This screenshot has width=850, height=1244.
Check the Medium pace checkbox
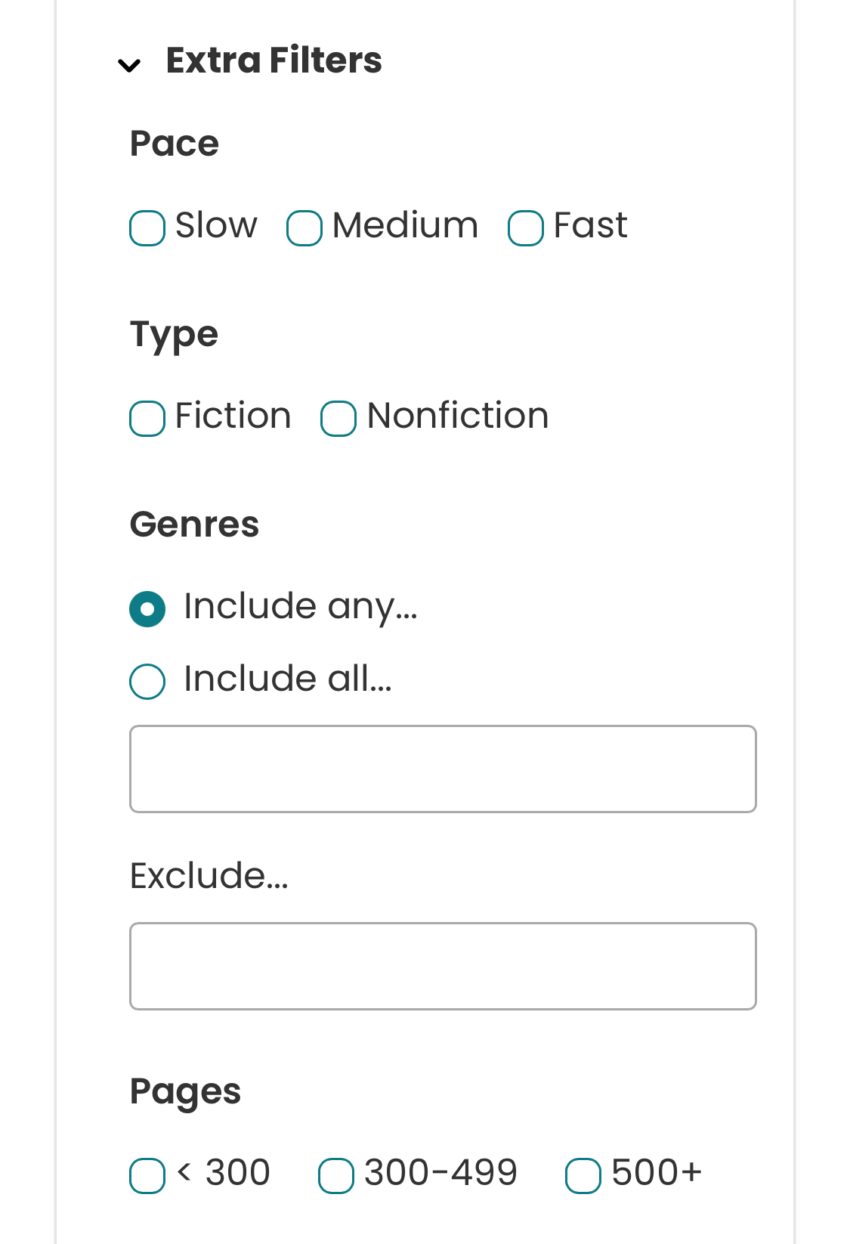pyautogui.click(x=303, y=228)
